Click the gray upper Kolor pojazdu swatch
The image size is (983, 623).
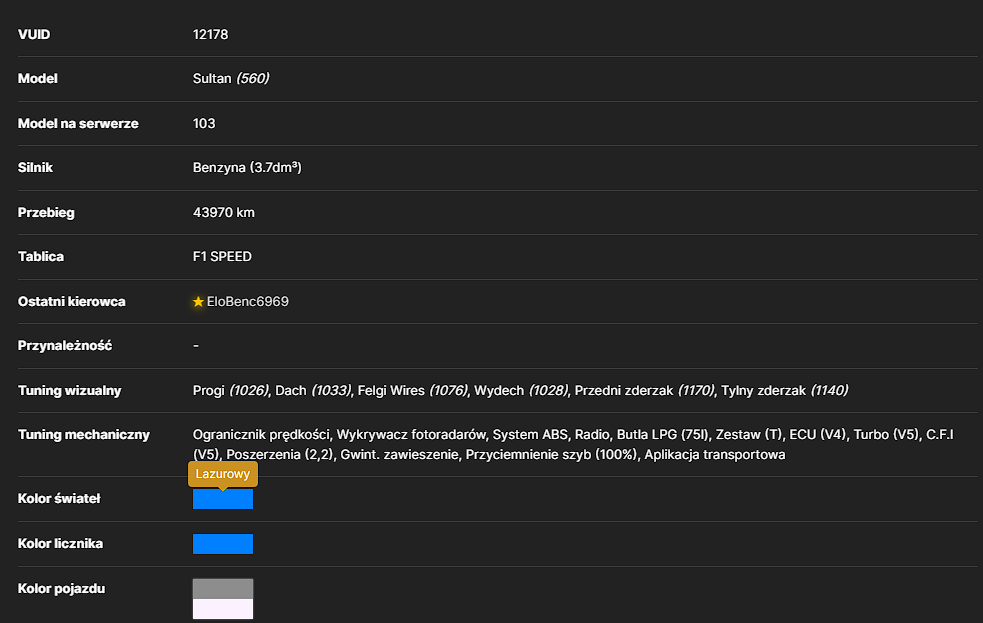[x=223, y=589]
